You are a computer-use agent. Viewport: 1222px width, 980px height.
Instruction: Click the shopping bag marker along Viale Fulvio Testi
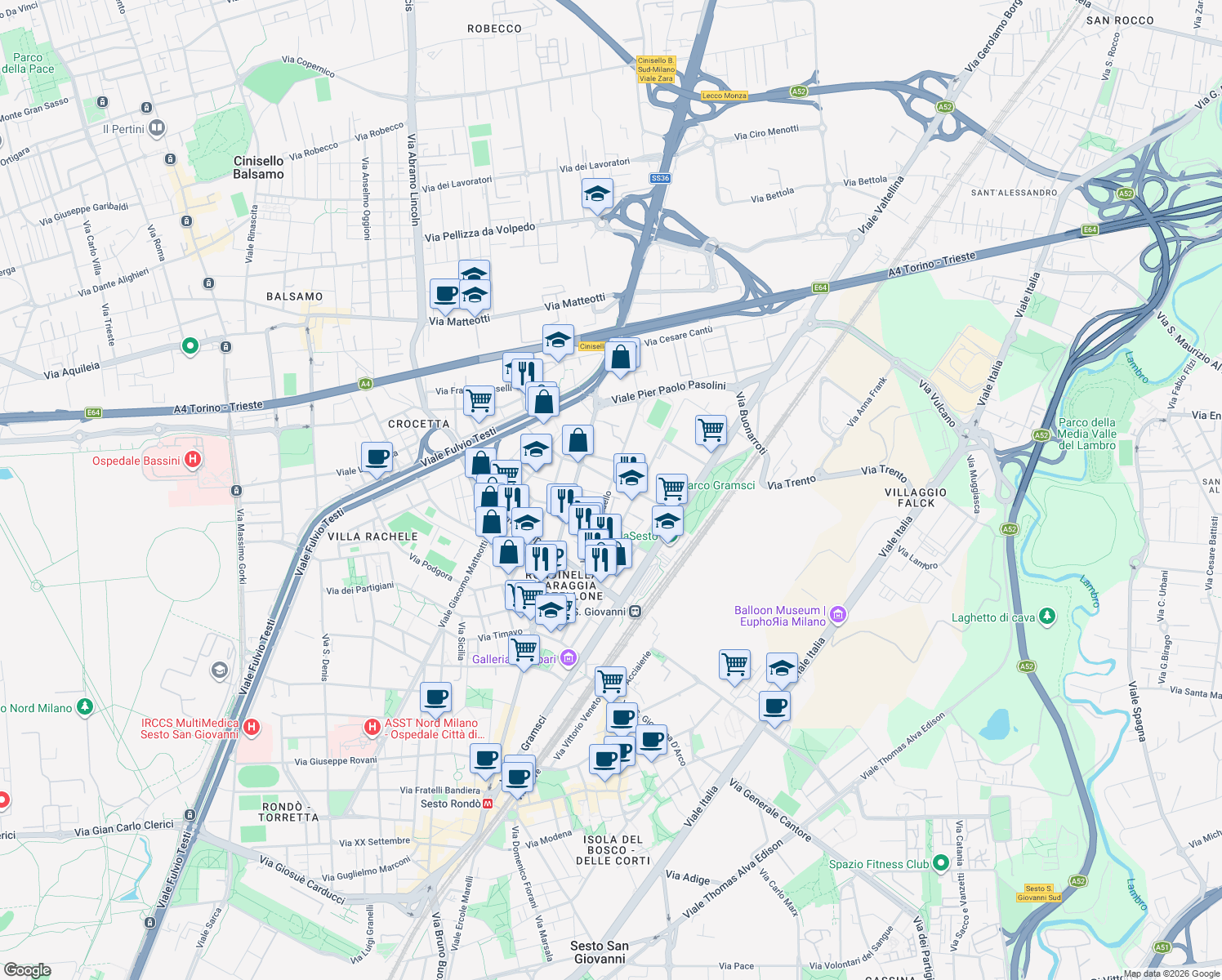483,461
